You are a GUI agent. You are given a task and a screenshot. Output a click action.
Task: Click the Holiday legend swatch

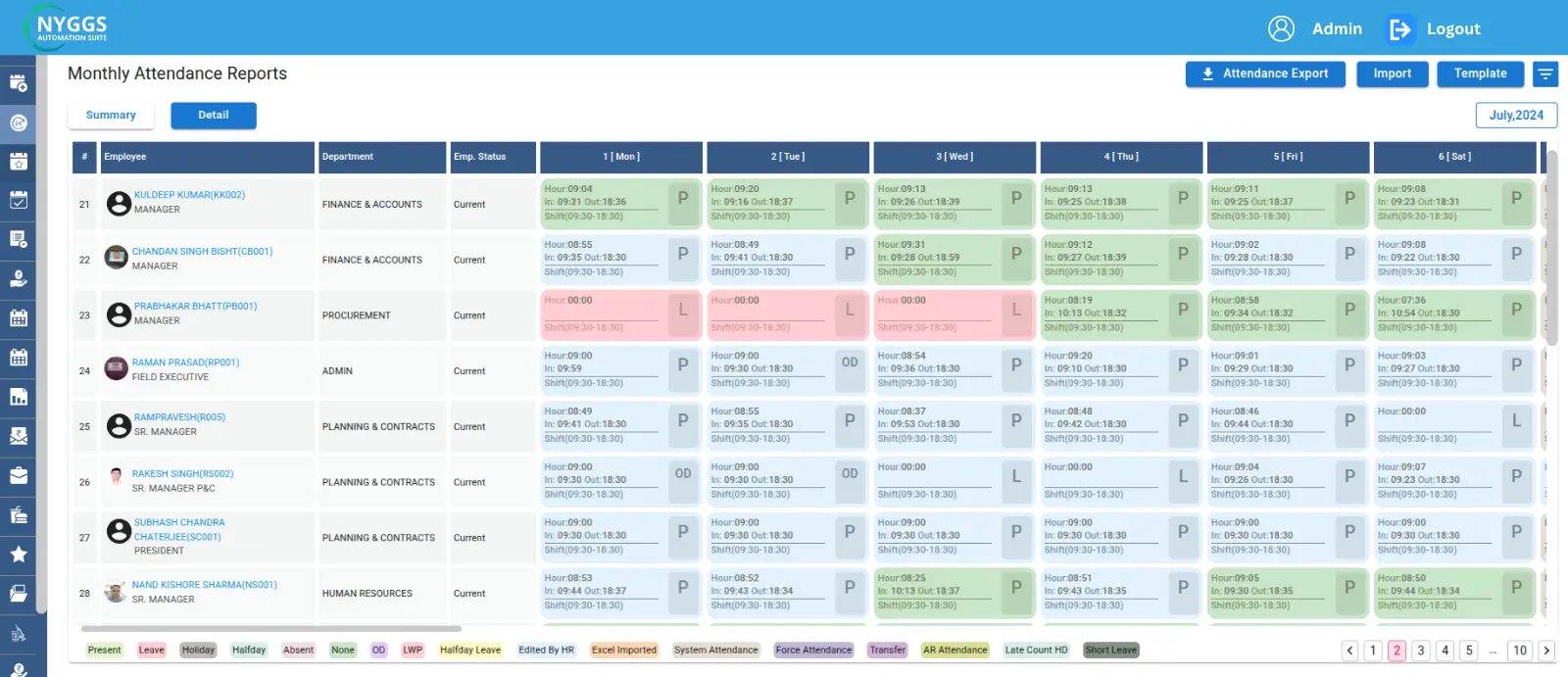[198, 651]
